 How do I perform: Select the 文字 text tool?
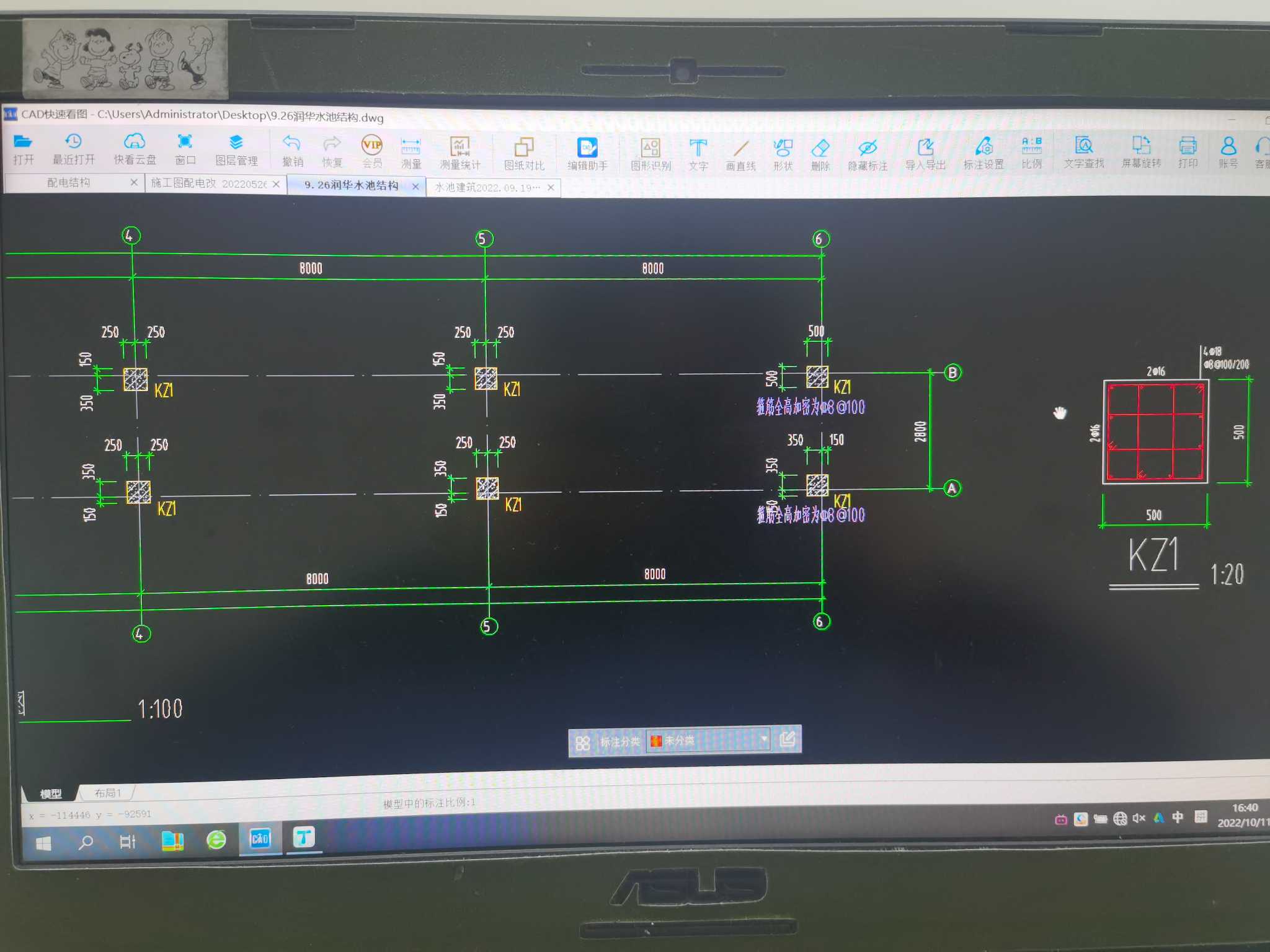click(698, 155)
